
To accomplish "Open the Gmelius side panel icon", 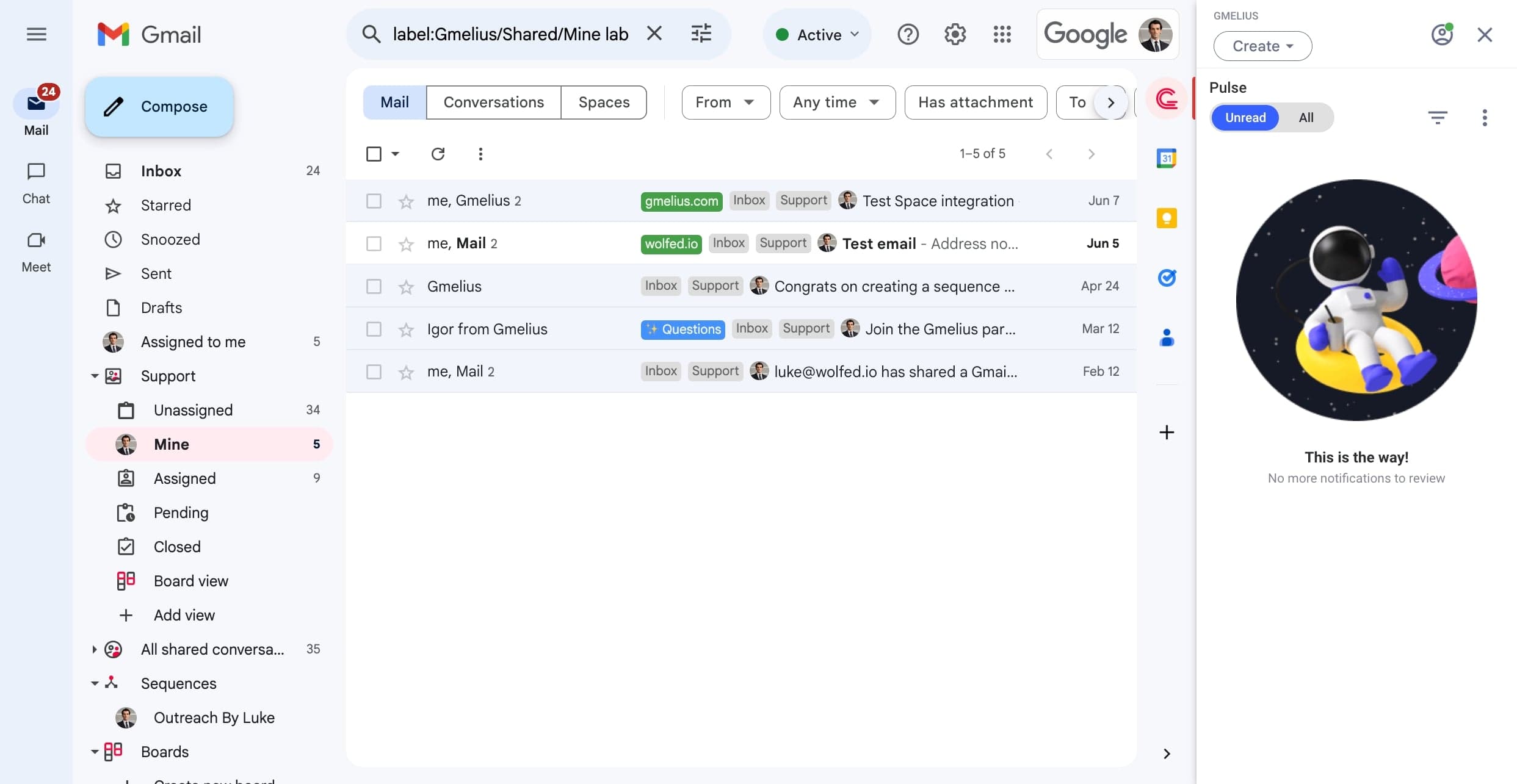I will tap(1166, 98).
